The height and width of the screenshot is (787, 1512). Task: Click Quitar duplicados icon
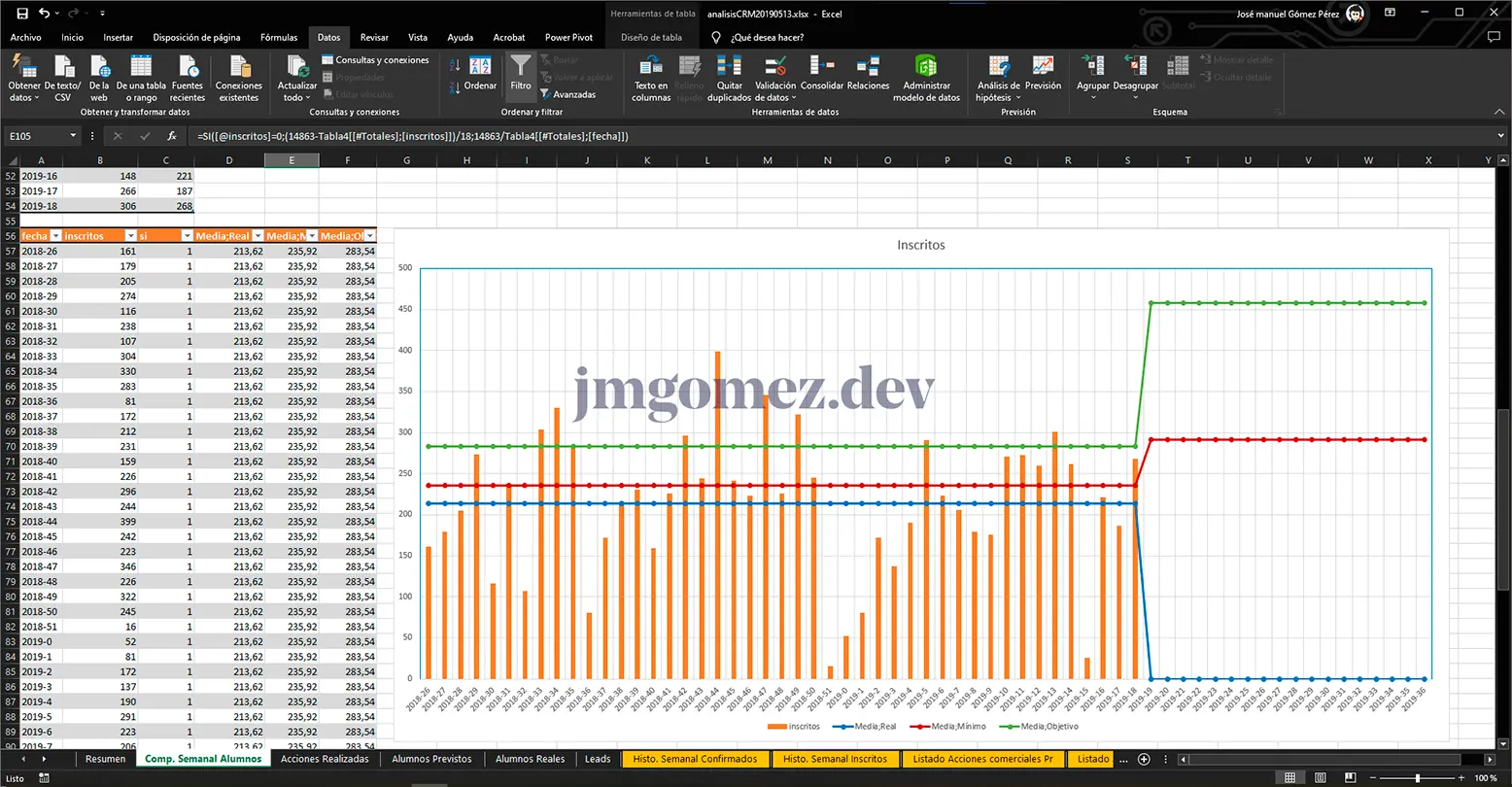click(x=729, y=67)
